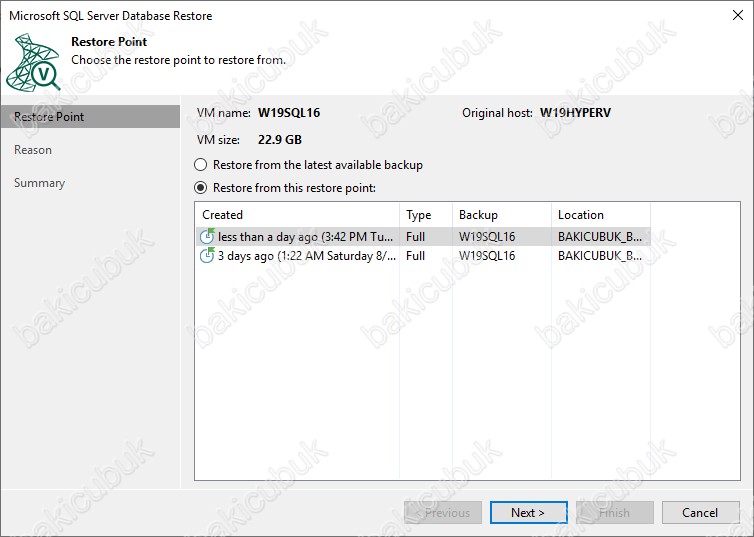Click the VM size value 22.9 GB

tap(280, 140)
